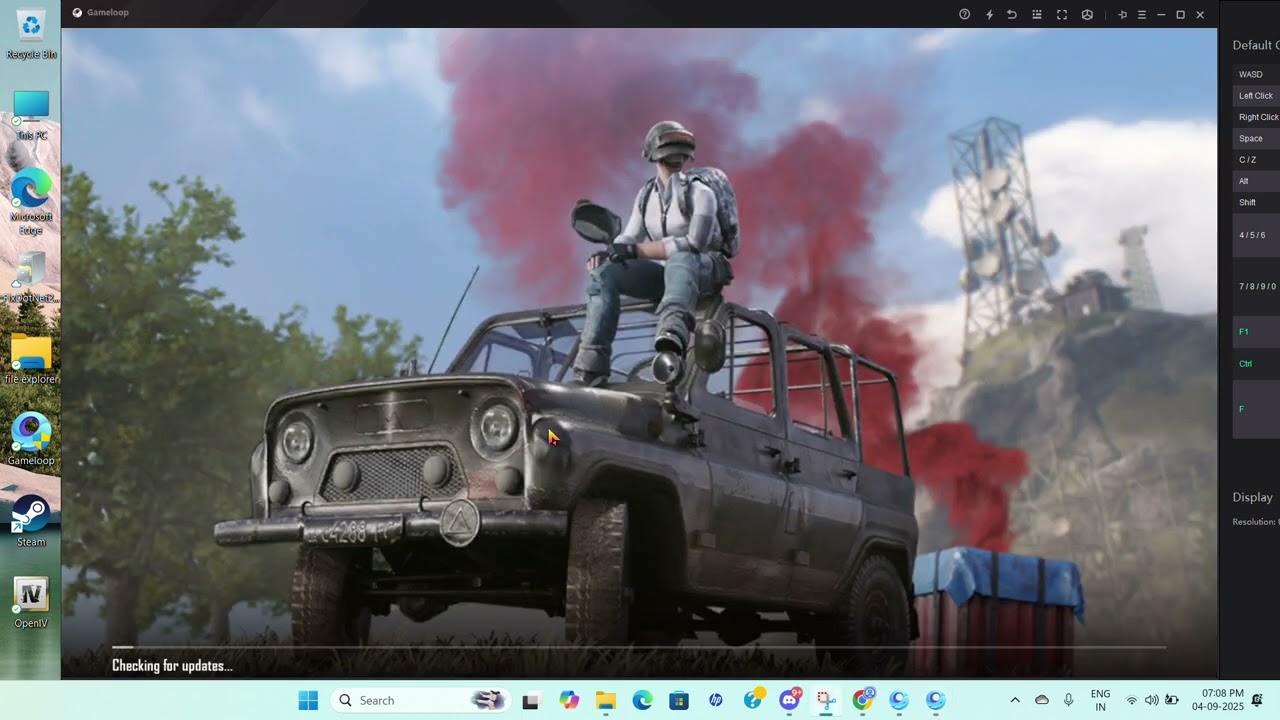Select the Right Click mapping row

pos(1256,117)
